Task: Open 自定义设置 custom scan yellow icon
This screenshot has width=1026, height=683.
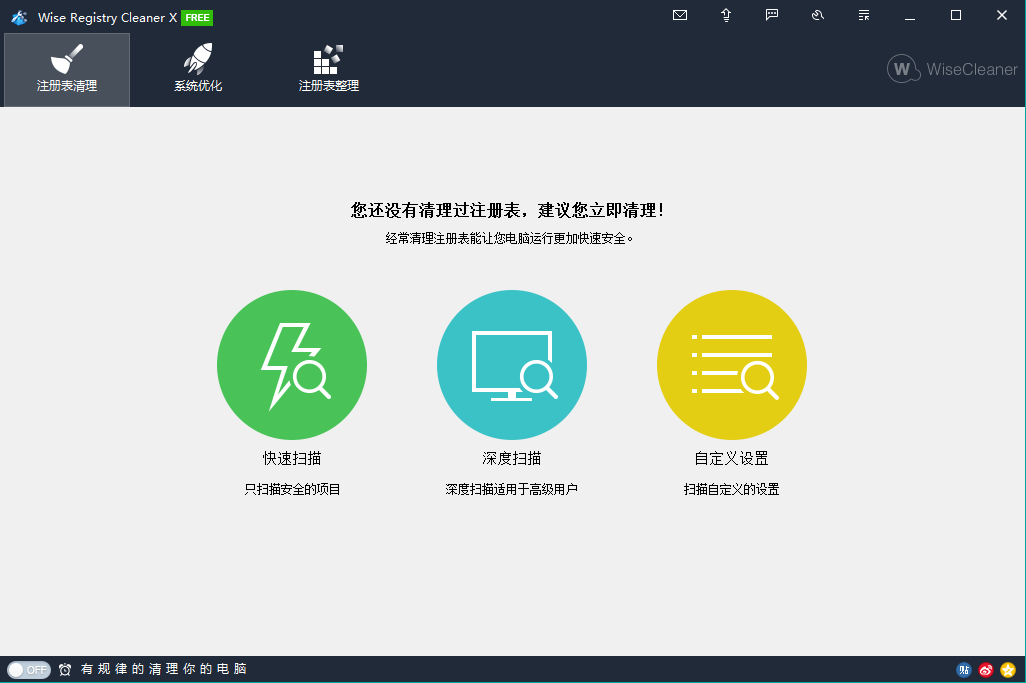Action: click(x=732, y=365)
